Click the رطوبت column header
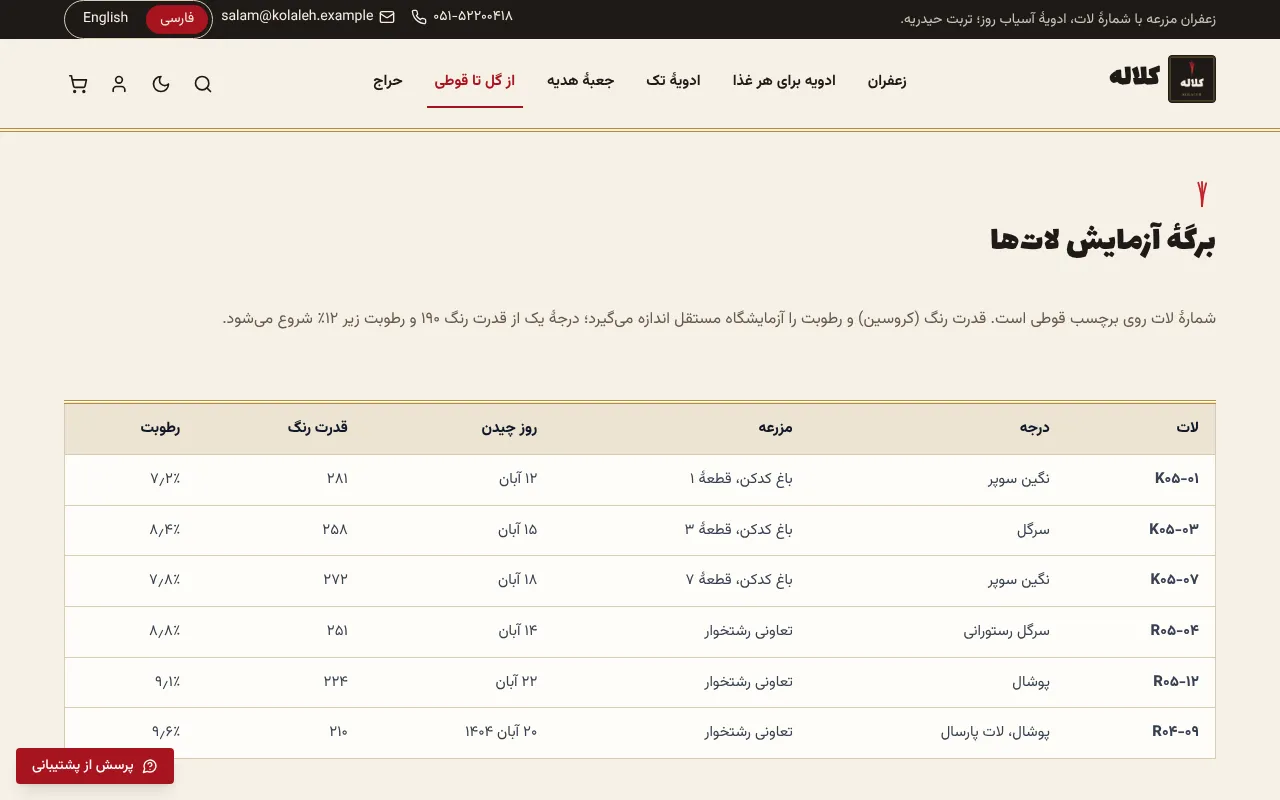 (x=160, y=428)
